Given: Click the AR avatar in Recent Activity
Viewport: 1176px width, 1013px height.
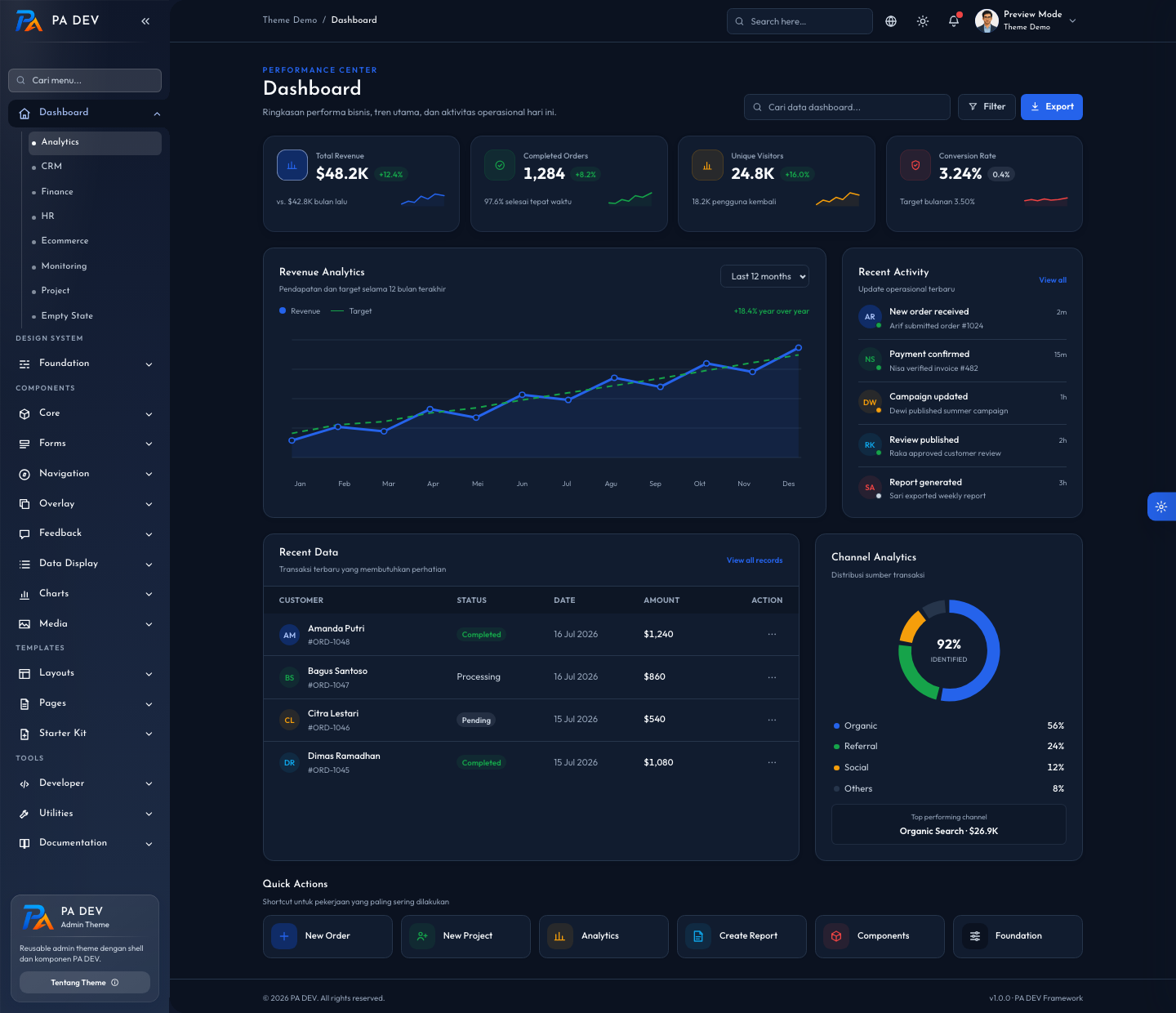Looking at the screenshot, I should tap(870, 316).
